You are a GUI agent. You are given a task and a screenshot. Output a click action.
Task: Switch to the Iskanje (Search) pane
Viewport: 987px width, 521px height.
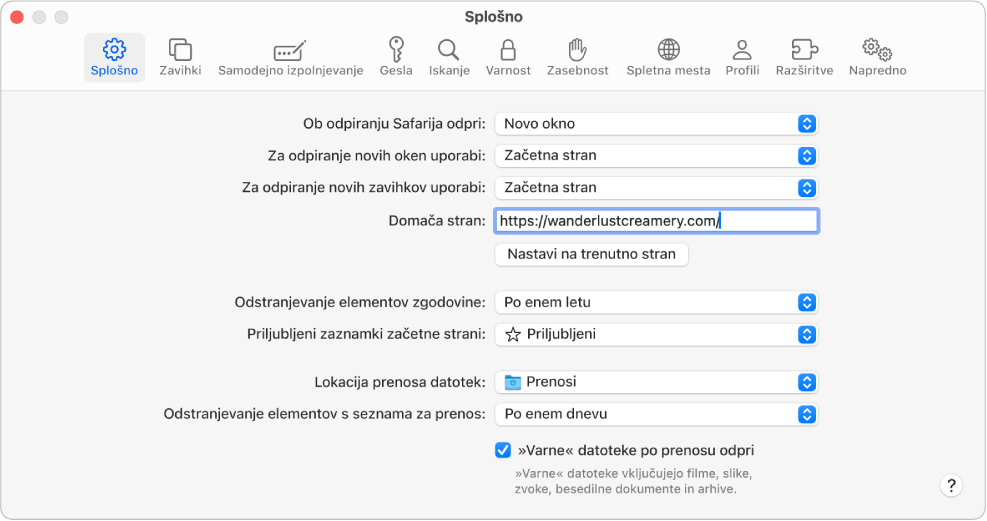[449, 57]
